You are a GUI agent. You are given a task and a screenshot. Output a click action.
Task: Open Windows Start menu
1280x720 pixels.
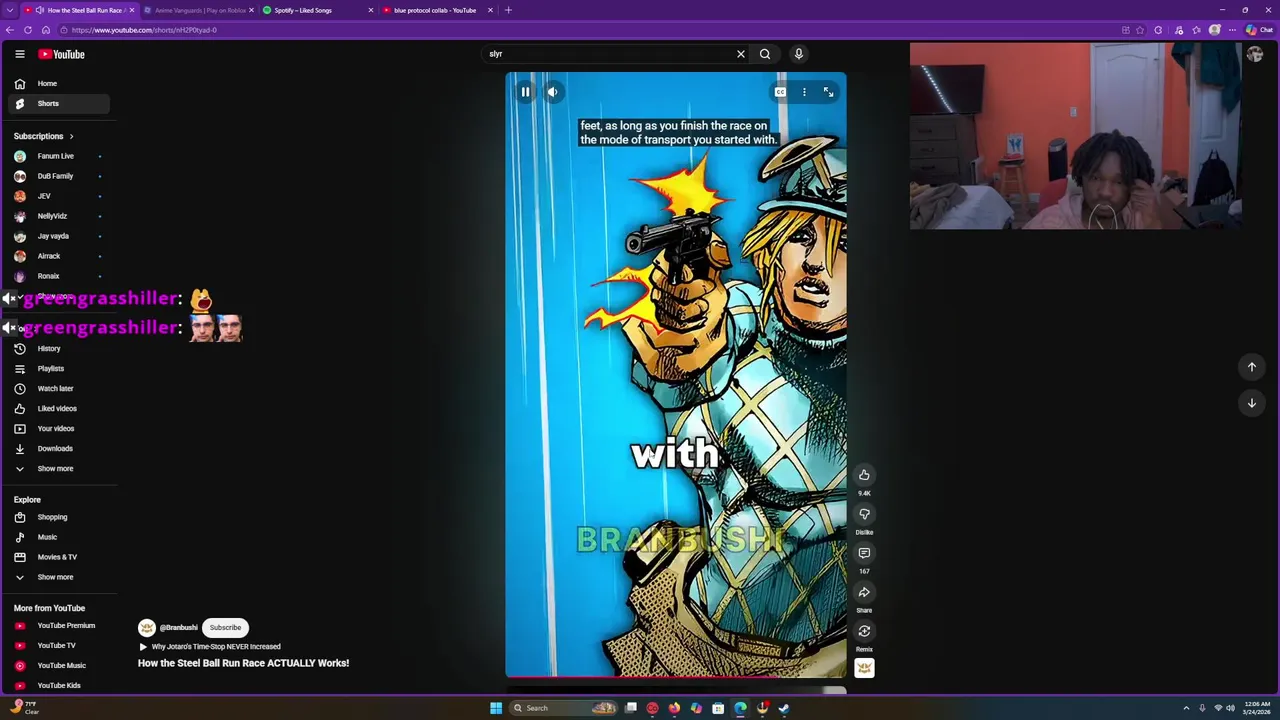coord(495,708)
